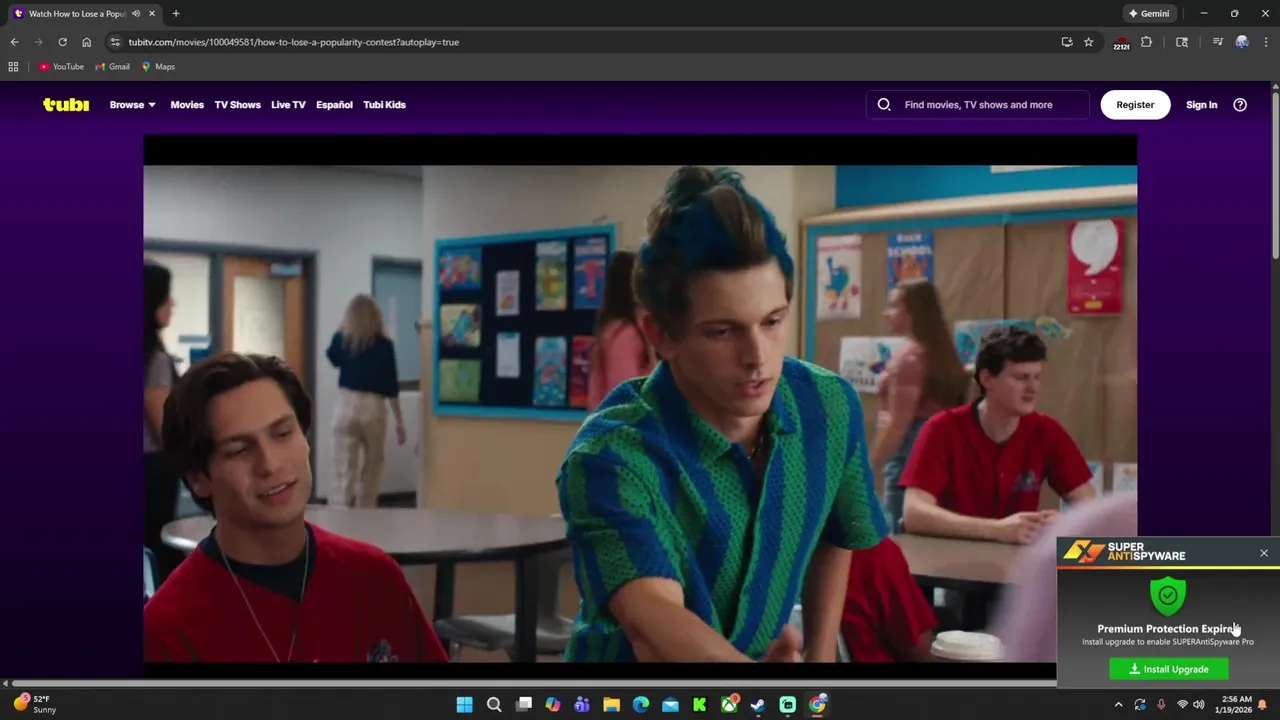Open the weather widget 52°F Sunny

click(34, 704)
